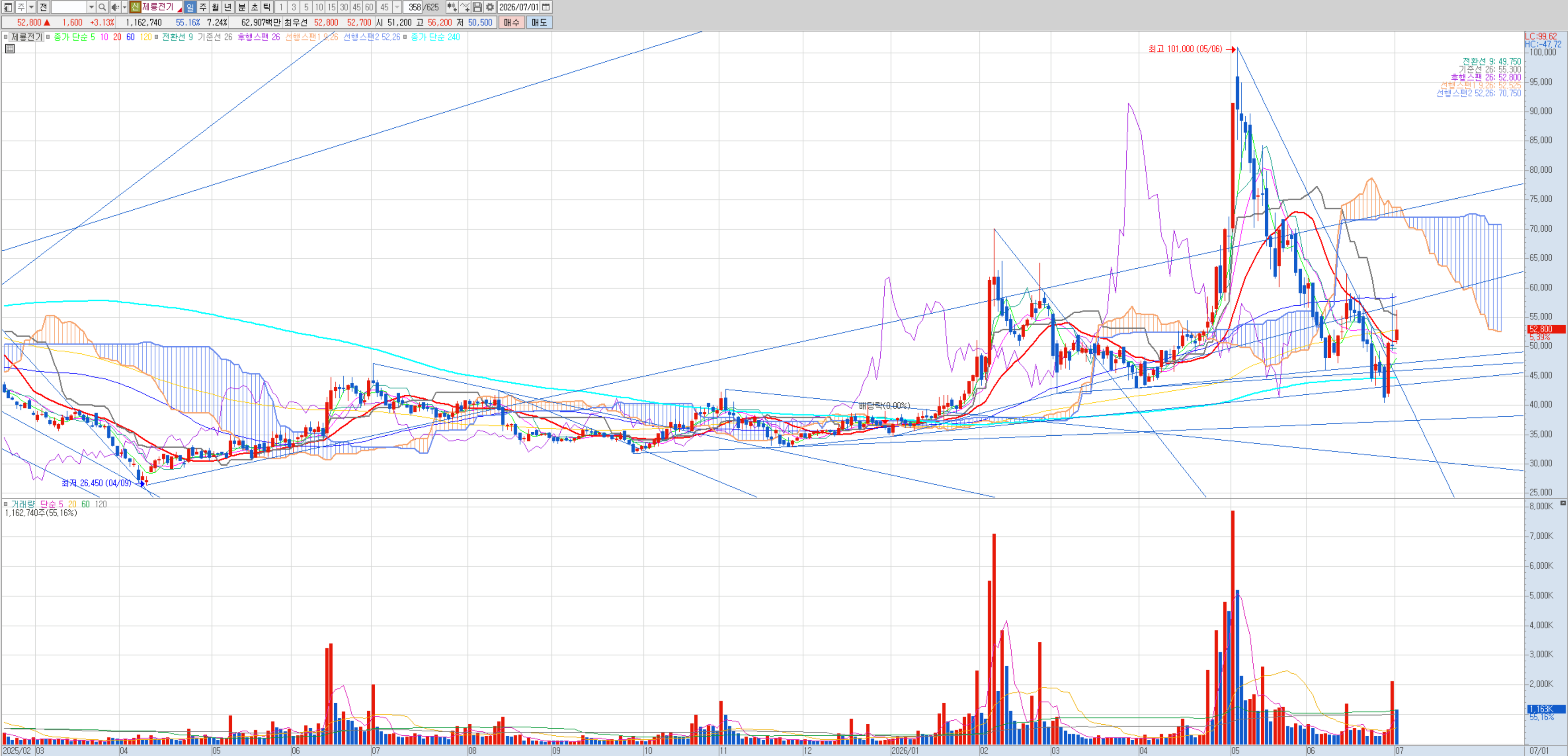This screenshot has width=1568, height=756.
Task: Toggle the square before 종가 단순 240
Action: pyautogui.click(x=406, y=37)
